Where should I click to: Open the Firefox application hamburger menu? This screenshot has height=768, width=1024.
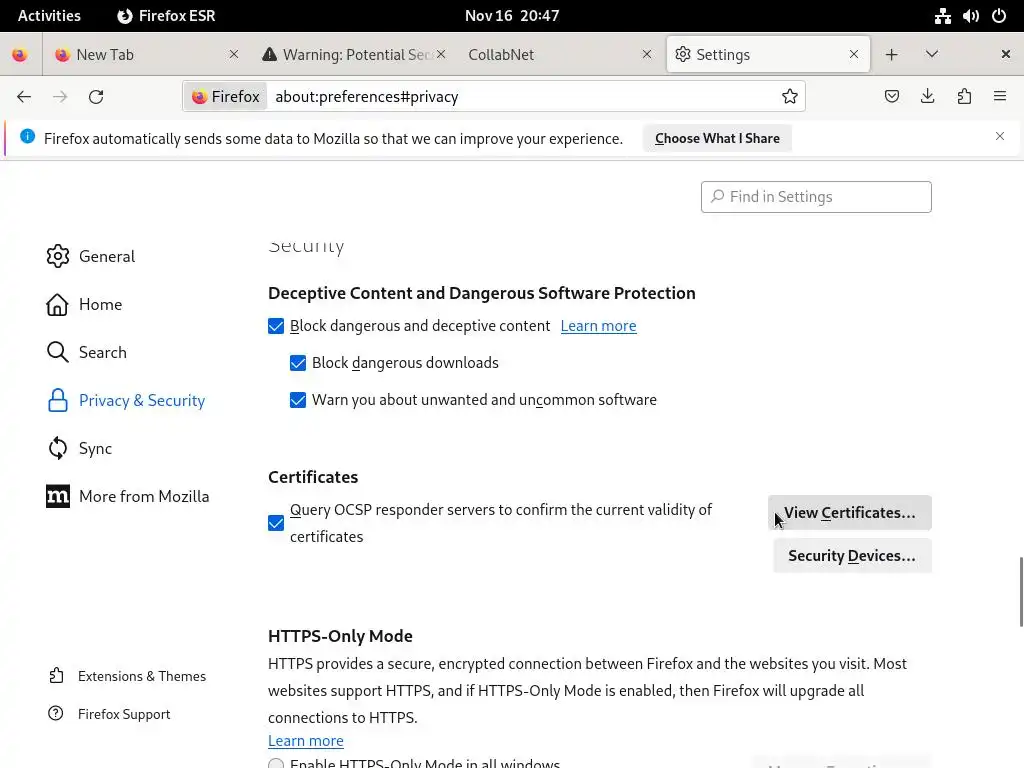(x=999, y=96)
